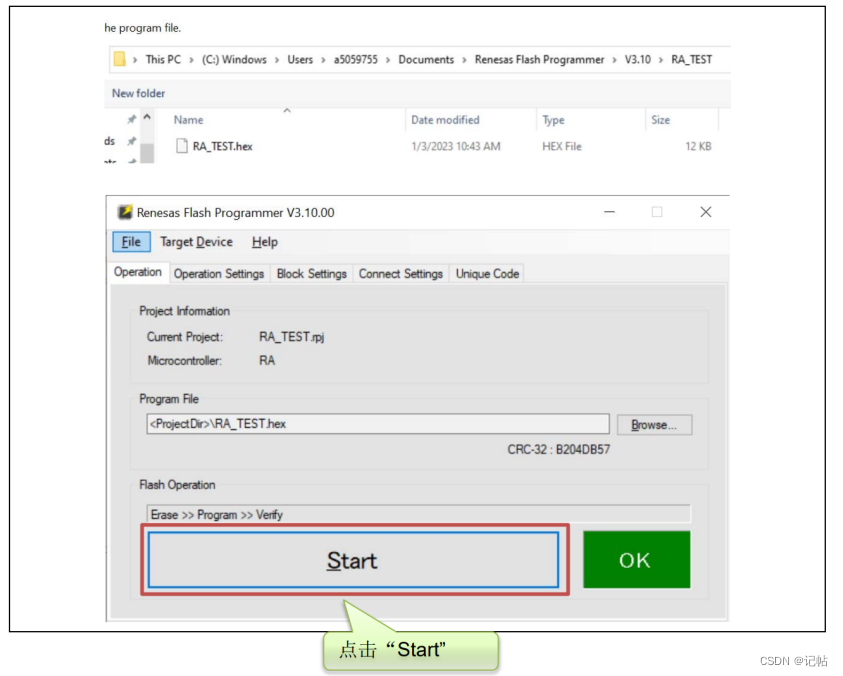Click the RA_TEST.hex file name
Screen dimensions: 843x676
[223, 146]
